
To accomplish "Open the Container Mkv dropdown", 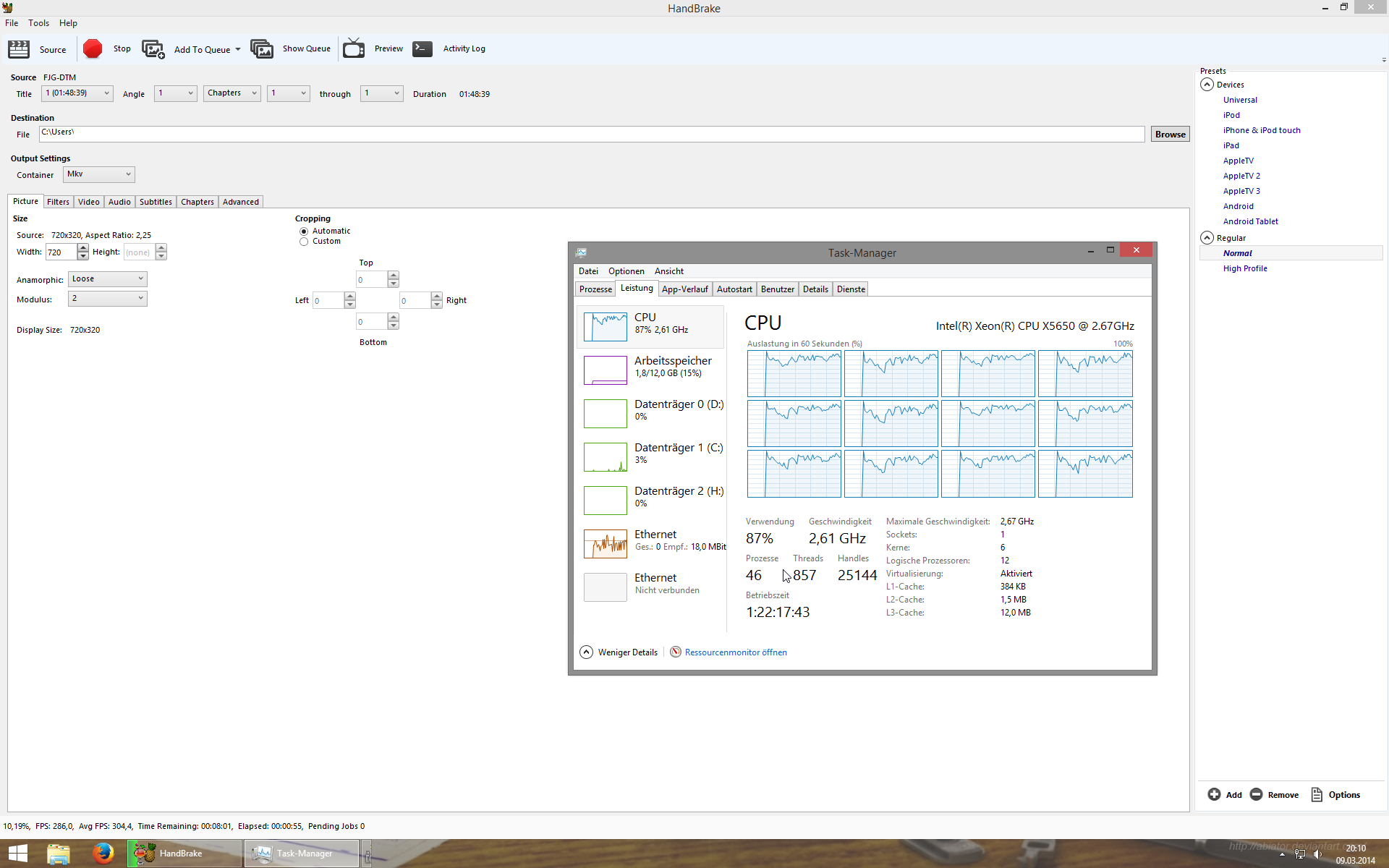I will click(99, 174).
